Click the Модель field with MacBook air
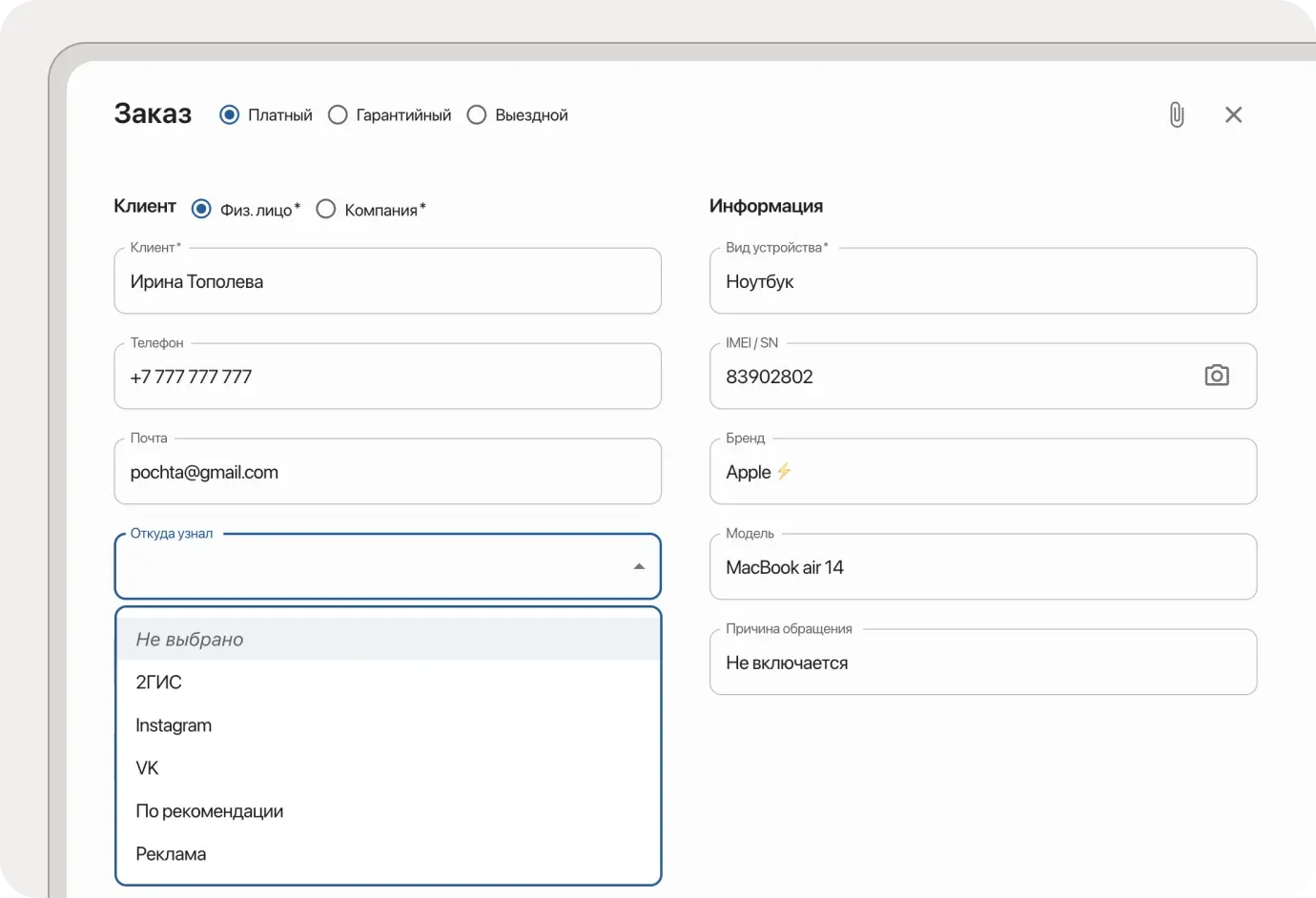The height and width of the screenshot is (898, 1316). [x=982, y=567]
